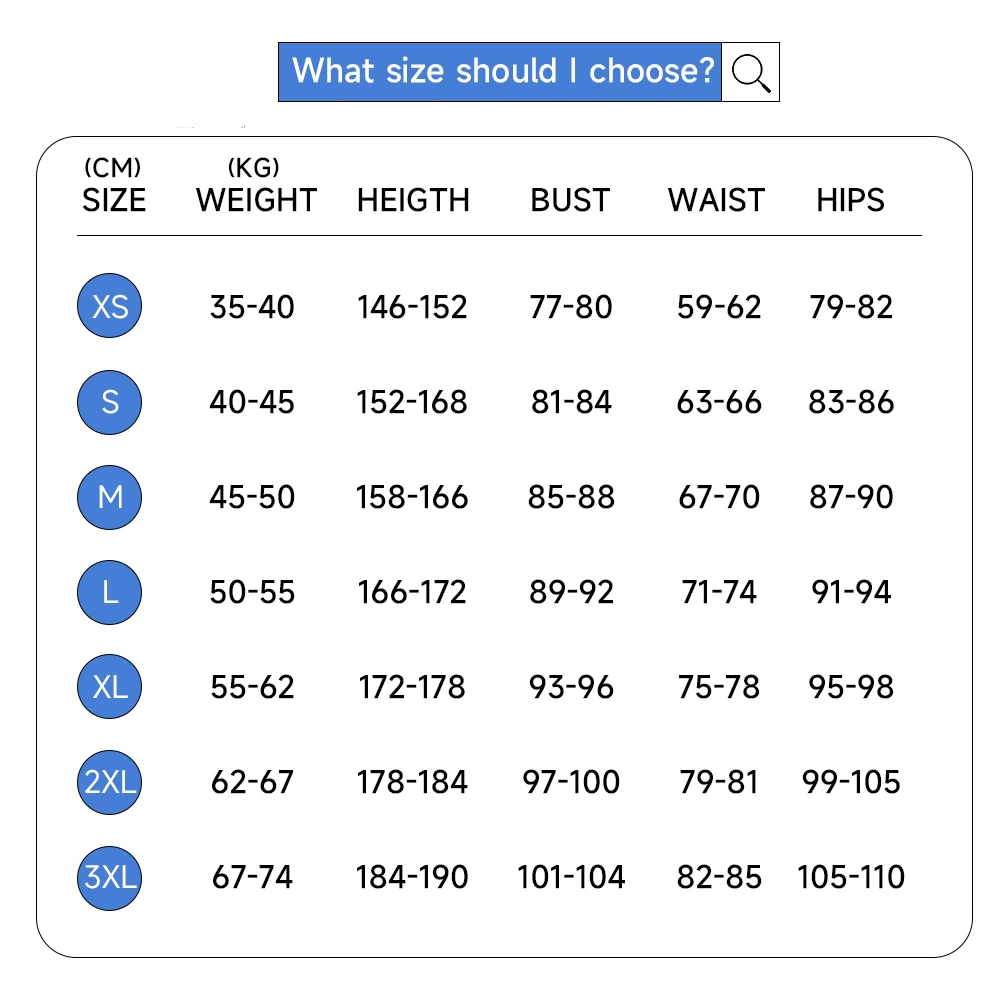1000x1000 pixels.
Task: Click the 'What size should I choose?' banner
Action: [x=500, y=72]
